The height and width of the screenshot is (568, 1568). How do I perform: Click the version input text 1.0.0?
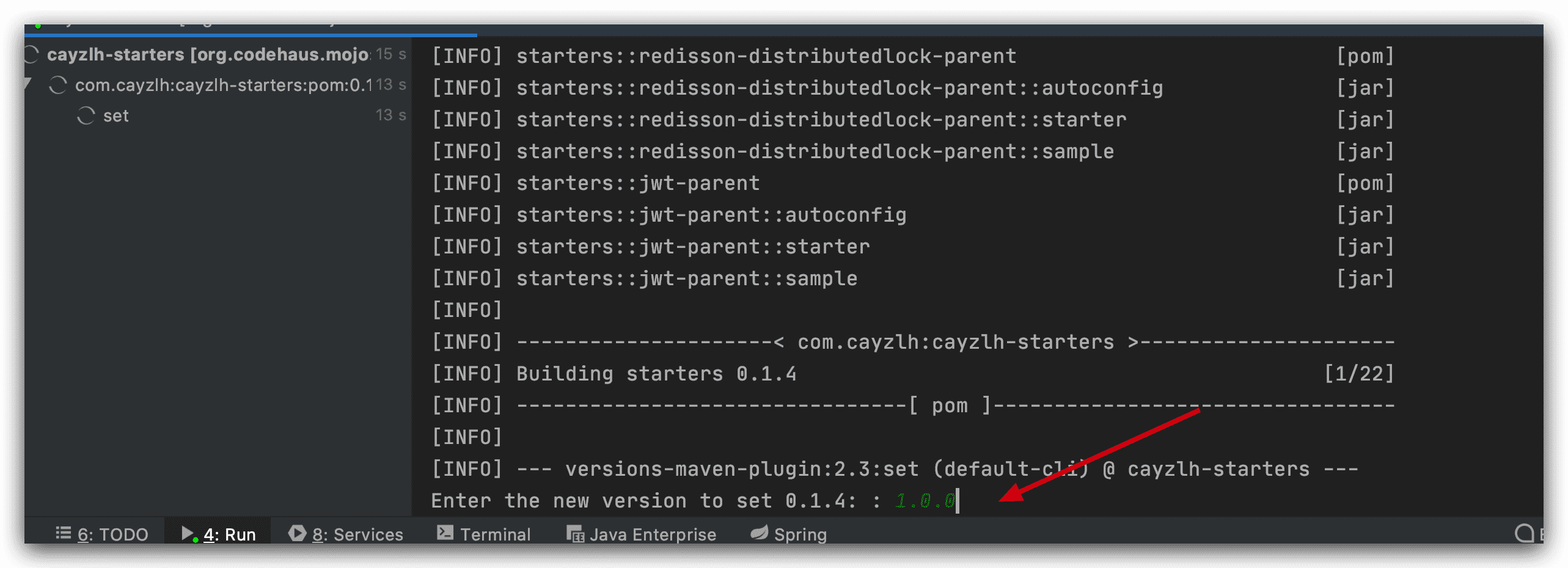(925, 501)
